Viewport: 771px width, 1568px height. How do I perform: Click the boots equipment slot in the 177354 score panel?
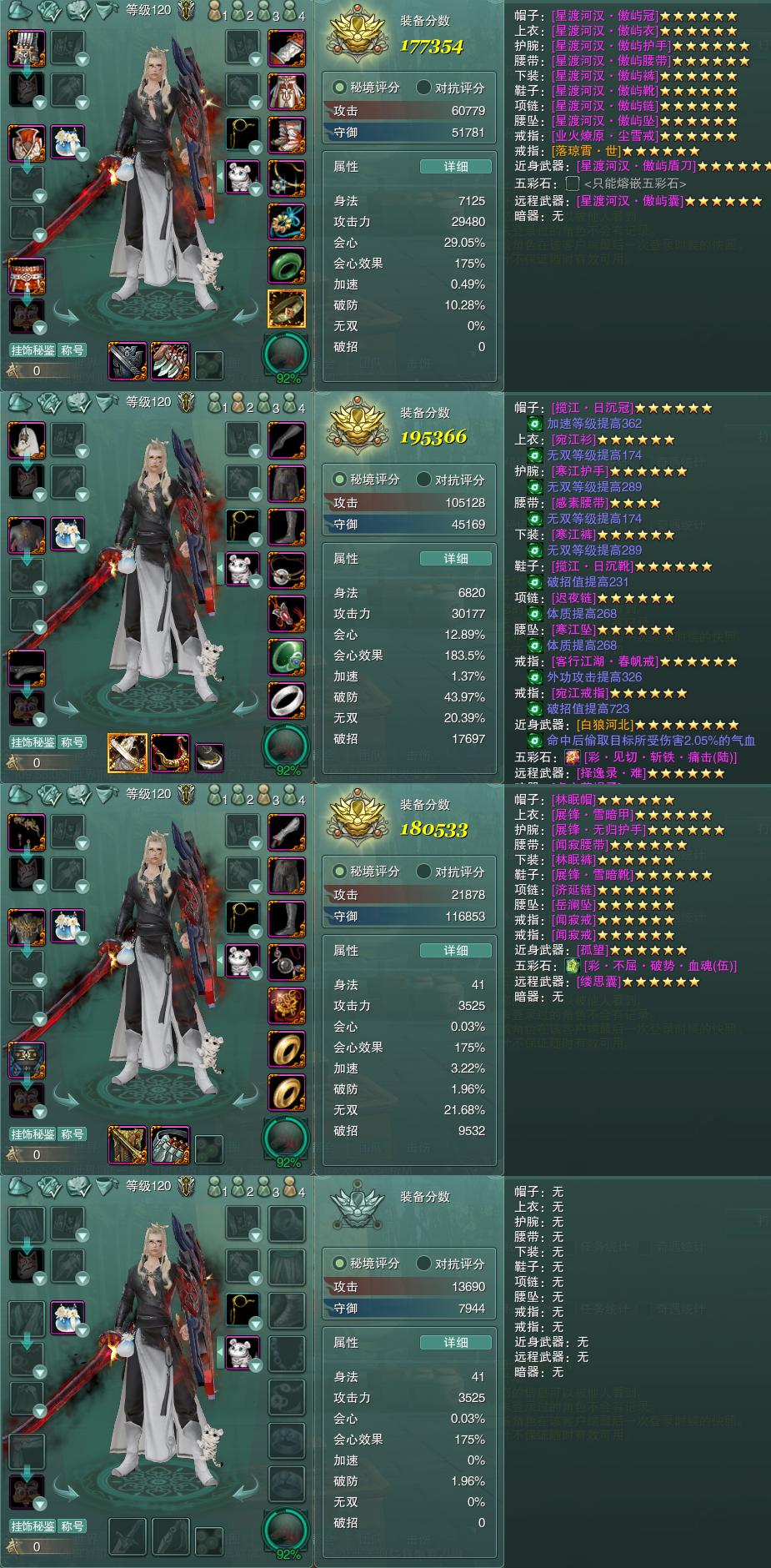(x=286, y=135)
